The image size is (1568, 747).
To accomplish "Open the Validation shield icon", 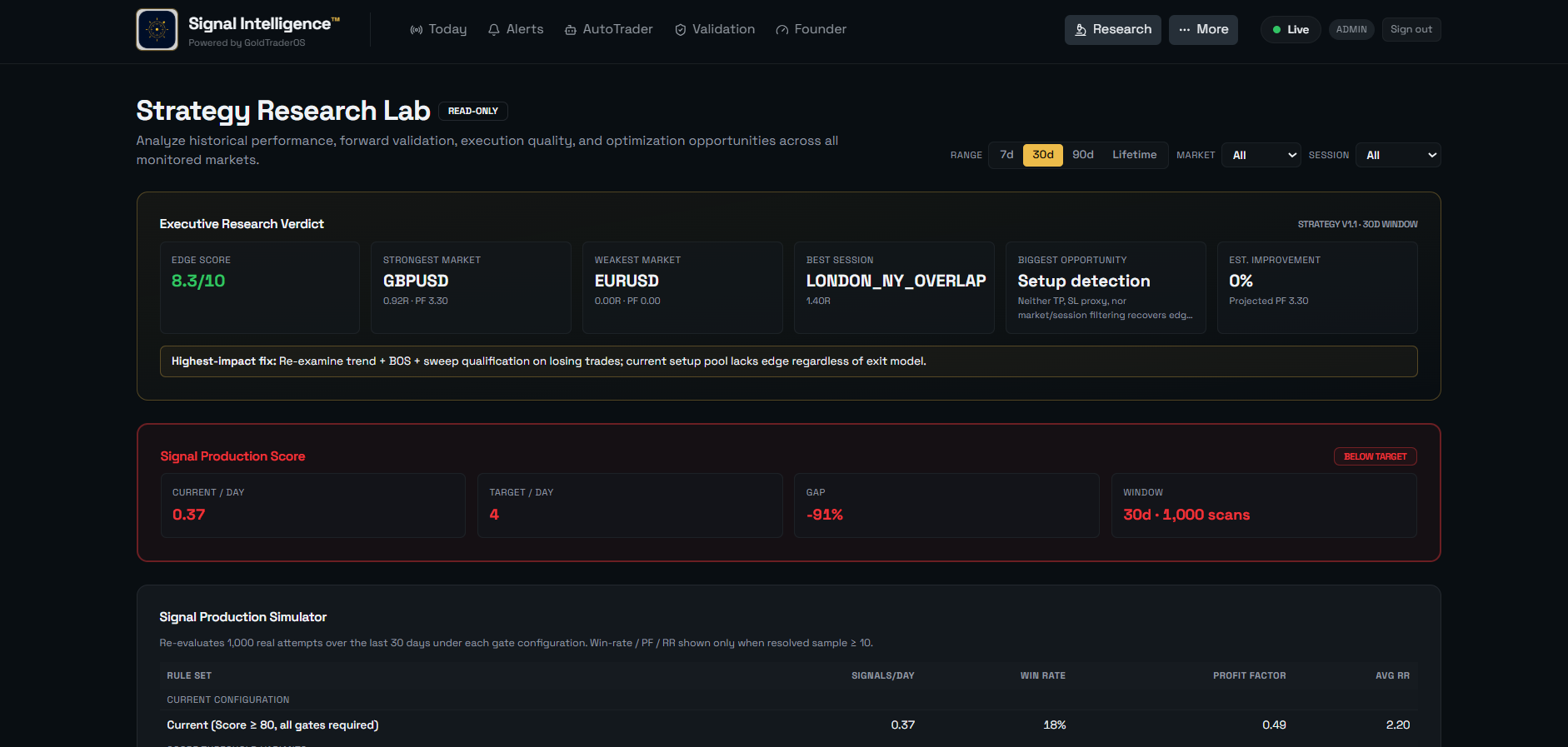I will click(681, 30).
